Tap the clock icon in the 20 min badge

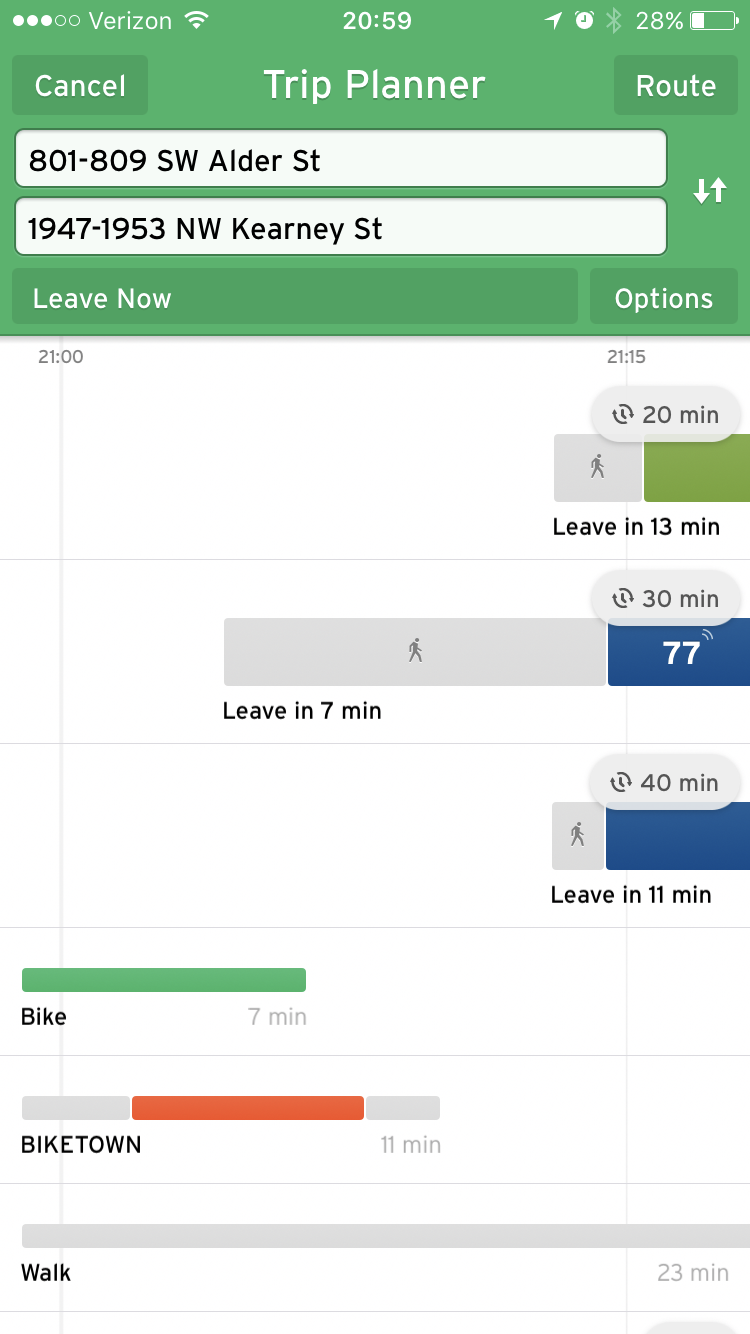tap(623, 415)
